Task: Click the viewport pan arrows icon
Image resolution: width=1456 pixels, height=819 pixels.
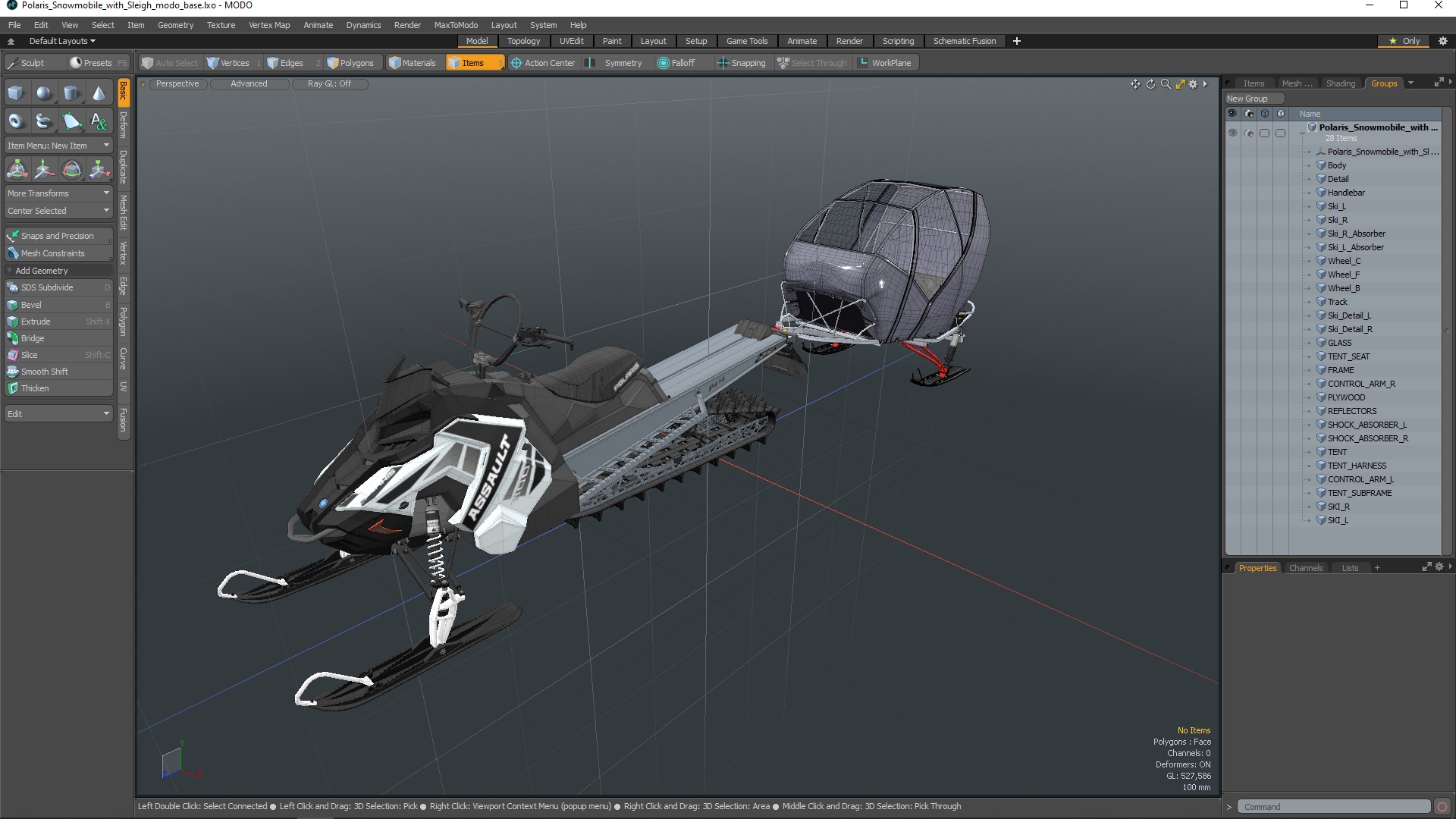Action: [x=1135, y=84]
